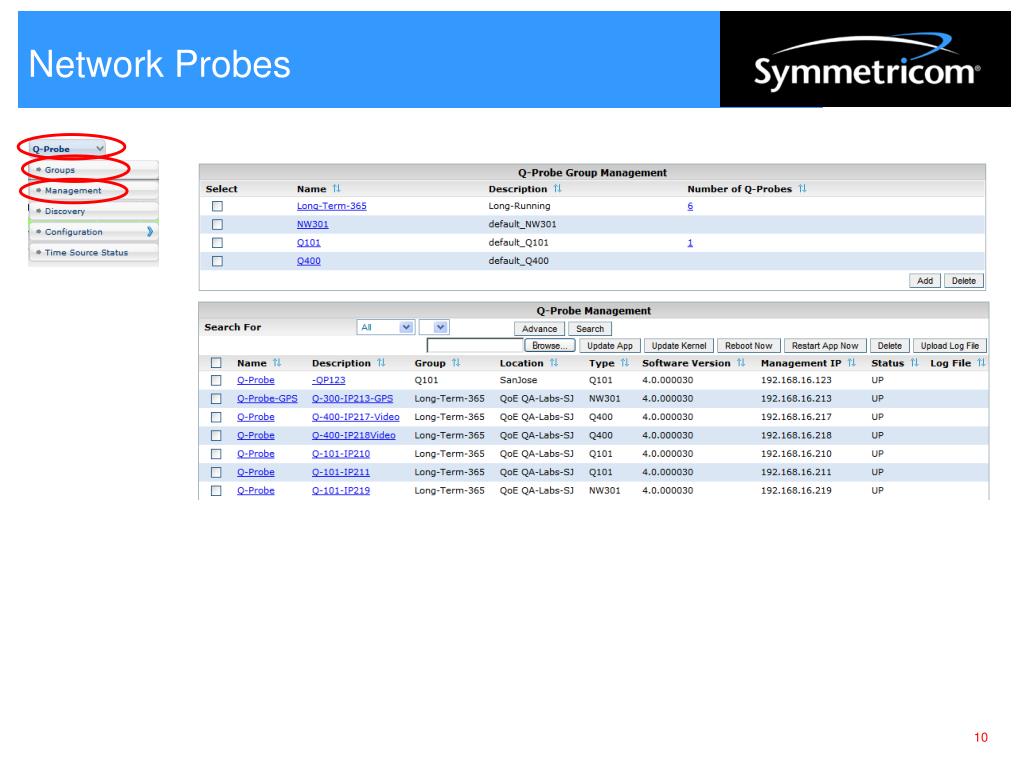
Task: Sort probes by Management IP arrows
Action: click(852, 363)
